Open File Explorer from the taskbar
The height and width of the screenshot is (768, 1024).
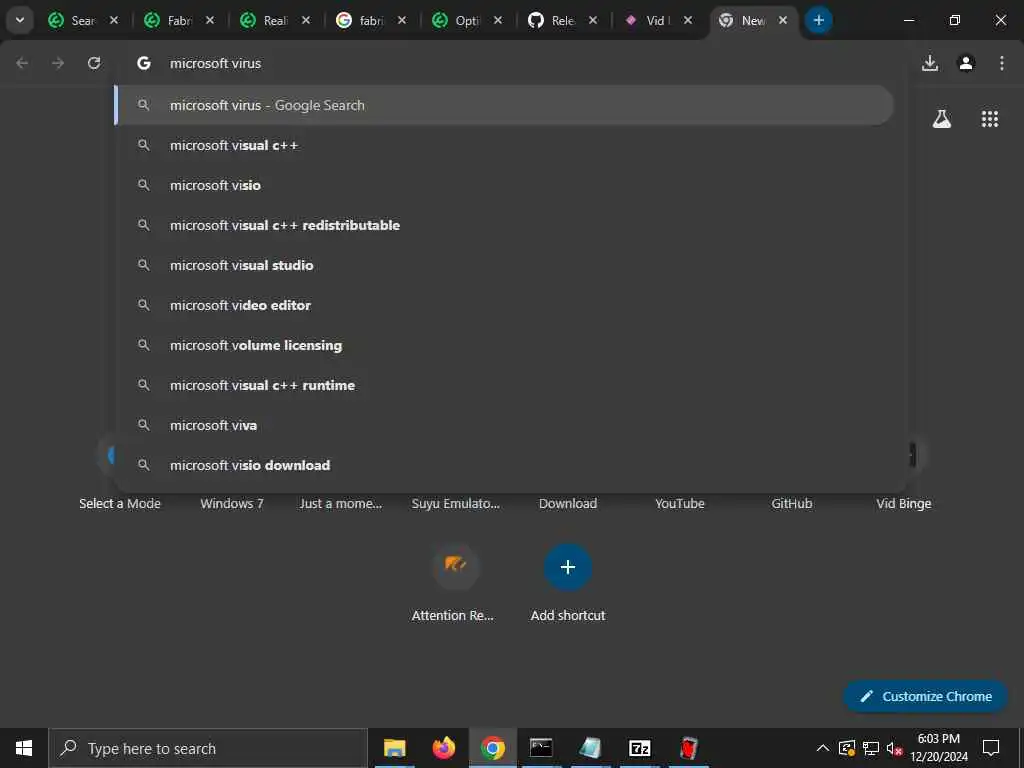[x=394, y=748]
